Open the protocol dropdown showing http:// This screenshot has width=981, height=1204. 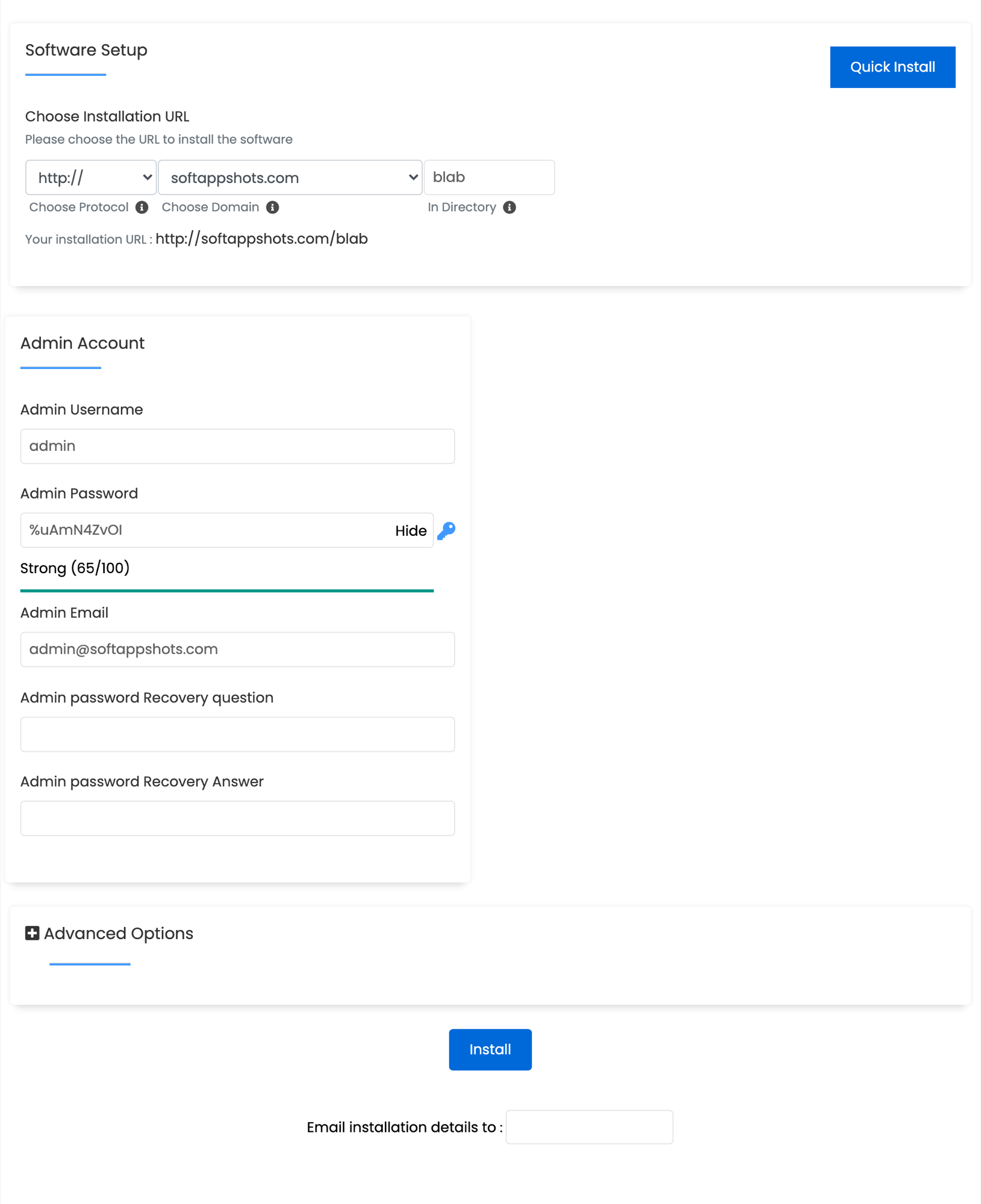pyautogui.click(x=90, y=177)
